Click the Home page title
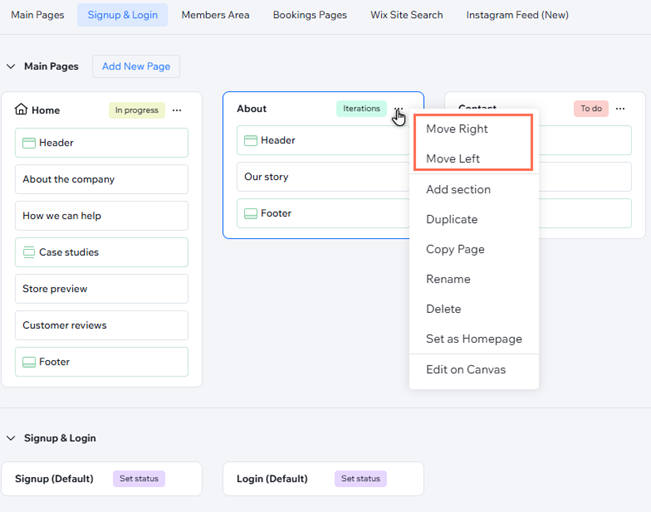The width and height of the screenshot is (651, 512). point(46,110)
